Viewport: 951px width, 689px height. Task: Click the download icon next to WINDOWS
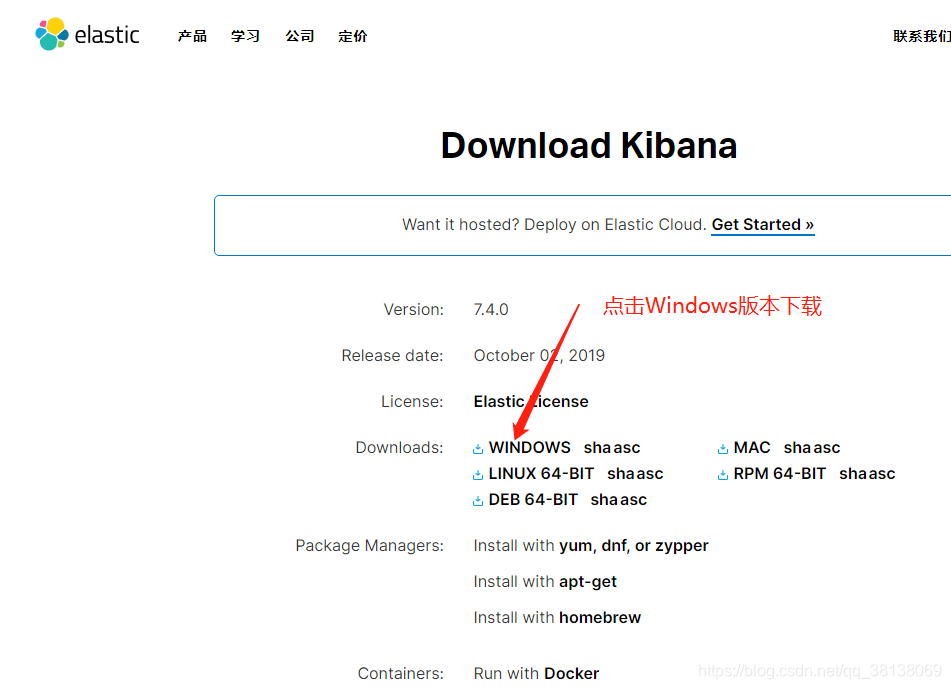(x=480, y=447)
